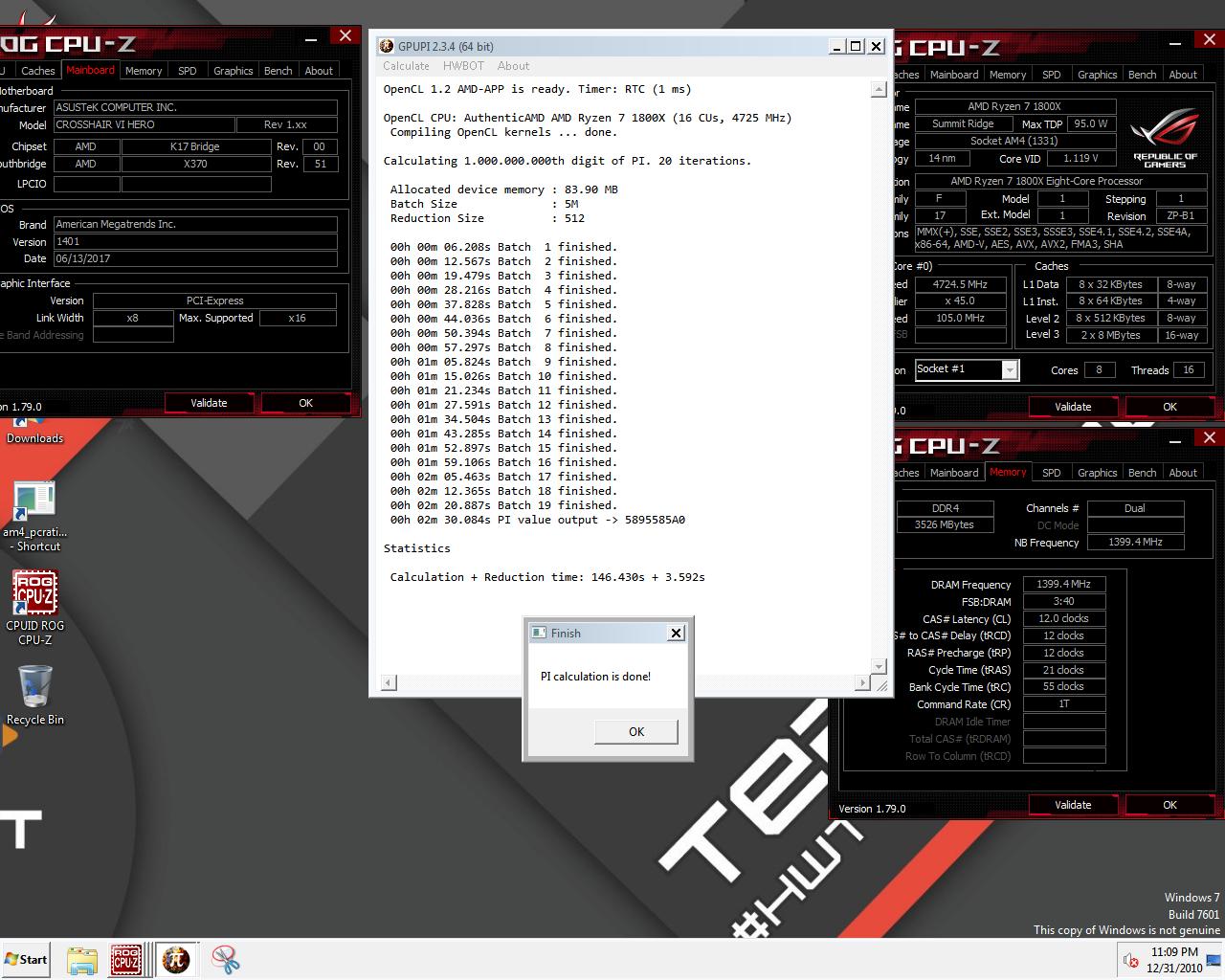
Task: Select Memory tab in left CPU-Z window
Action: 144,71
